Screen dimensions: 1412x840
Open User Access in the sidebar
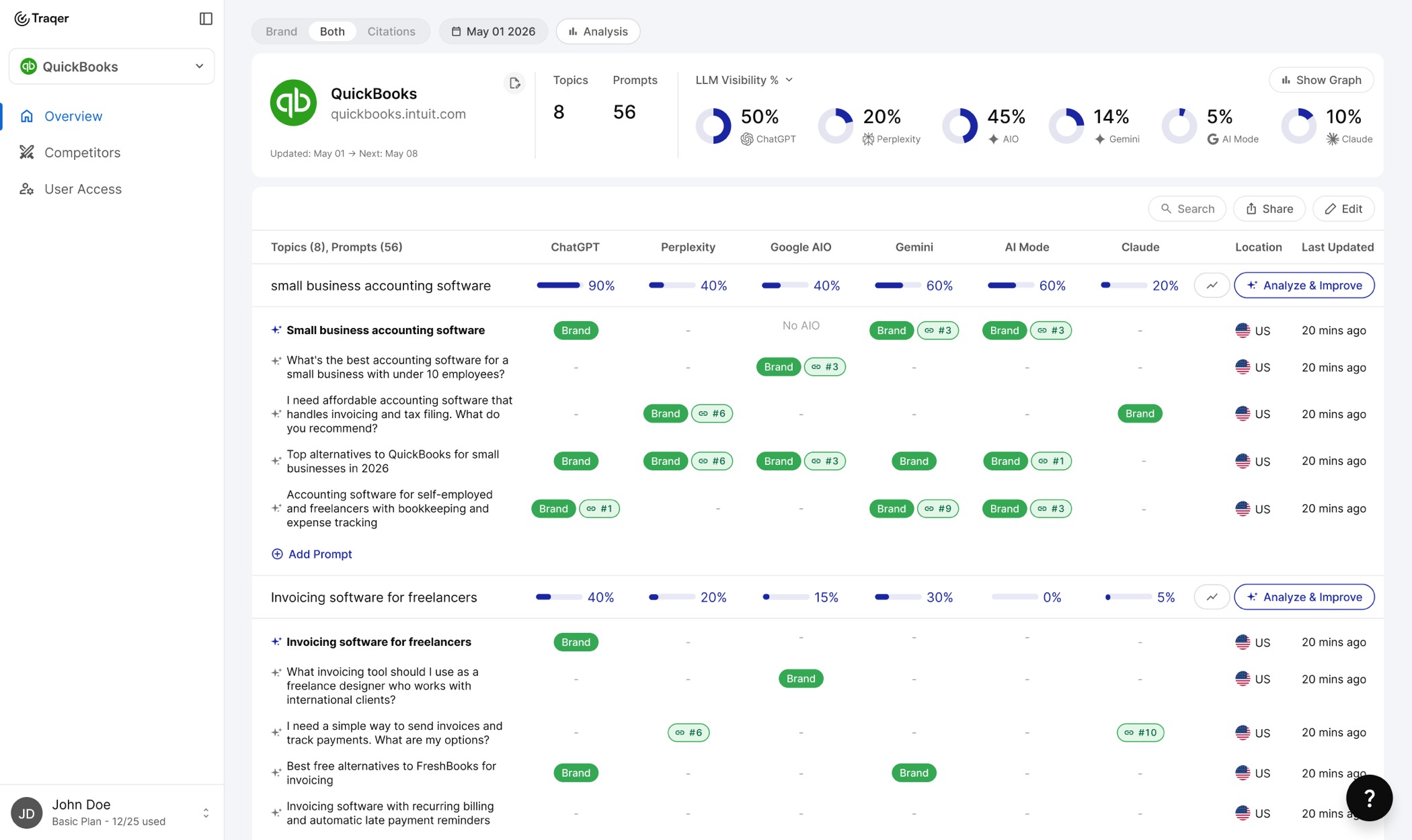[83, 189]
